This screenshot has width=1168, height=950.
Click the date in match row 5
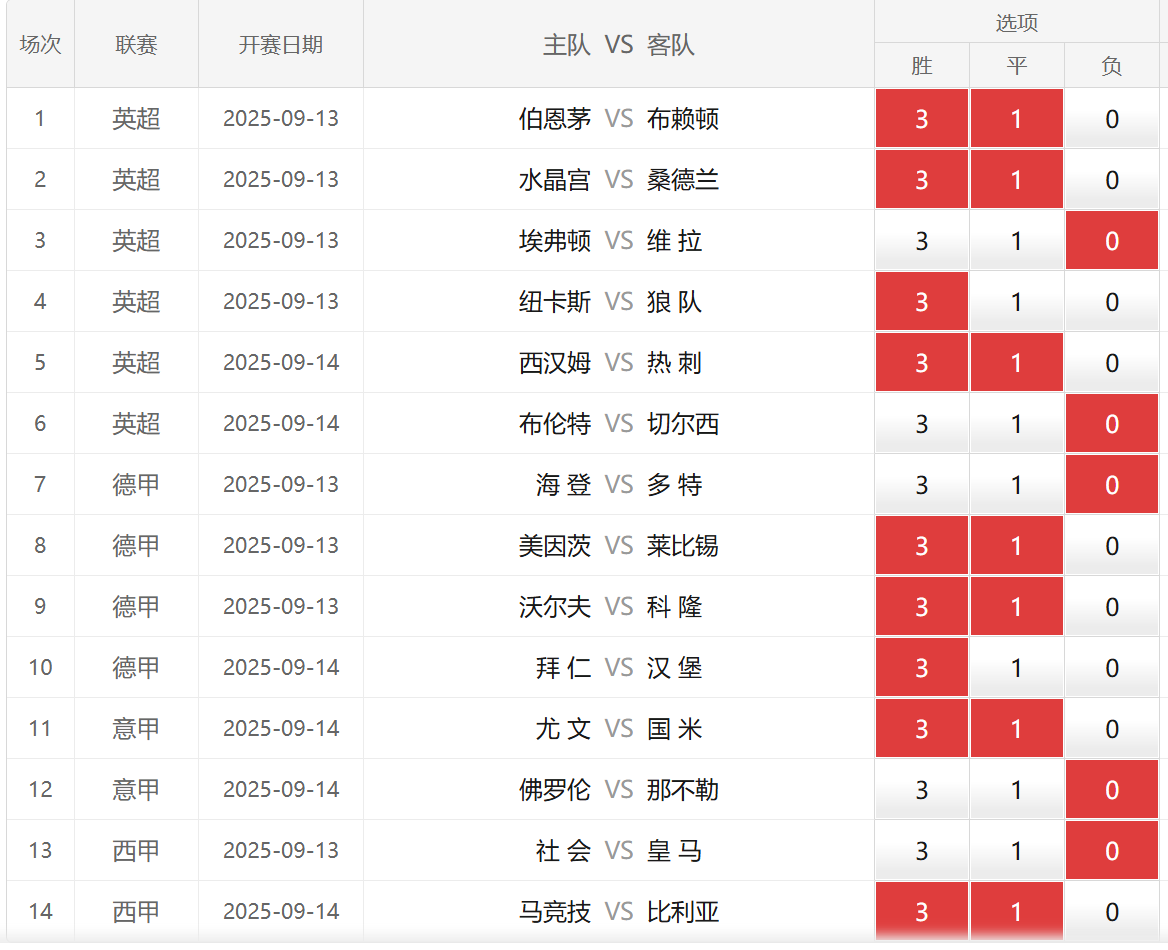pyautogui.click(x=281, y=363)
